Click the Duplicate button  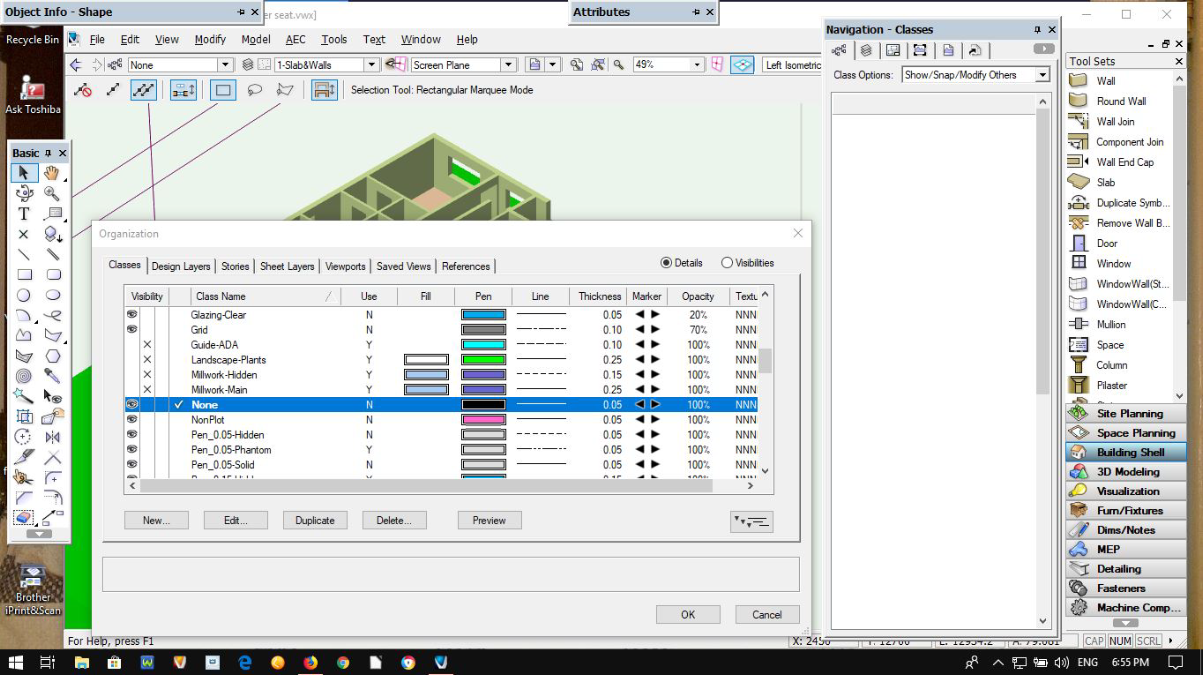tap(315, 521)
